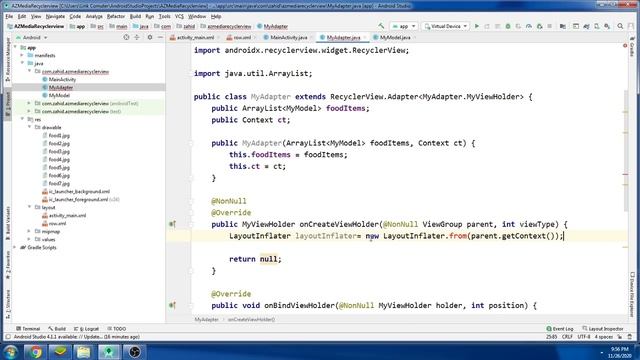
Task: Click the onCreateViewHolder() breadcrumb below editor
Action: [251, 319]
